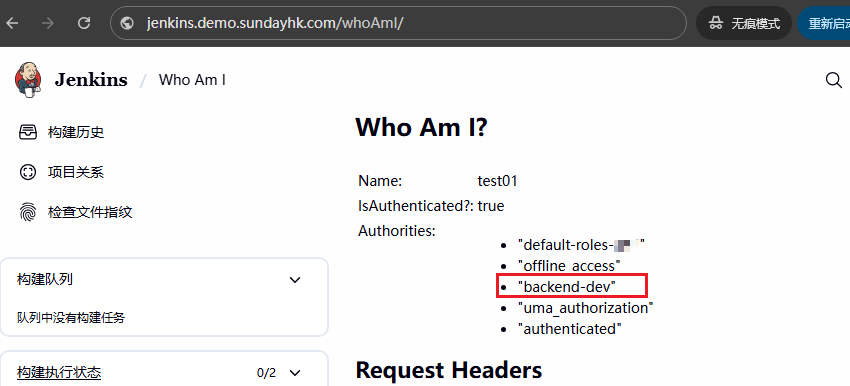
Task: Click the IsAuthenticated value true
Action: (491, 206)
